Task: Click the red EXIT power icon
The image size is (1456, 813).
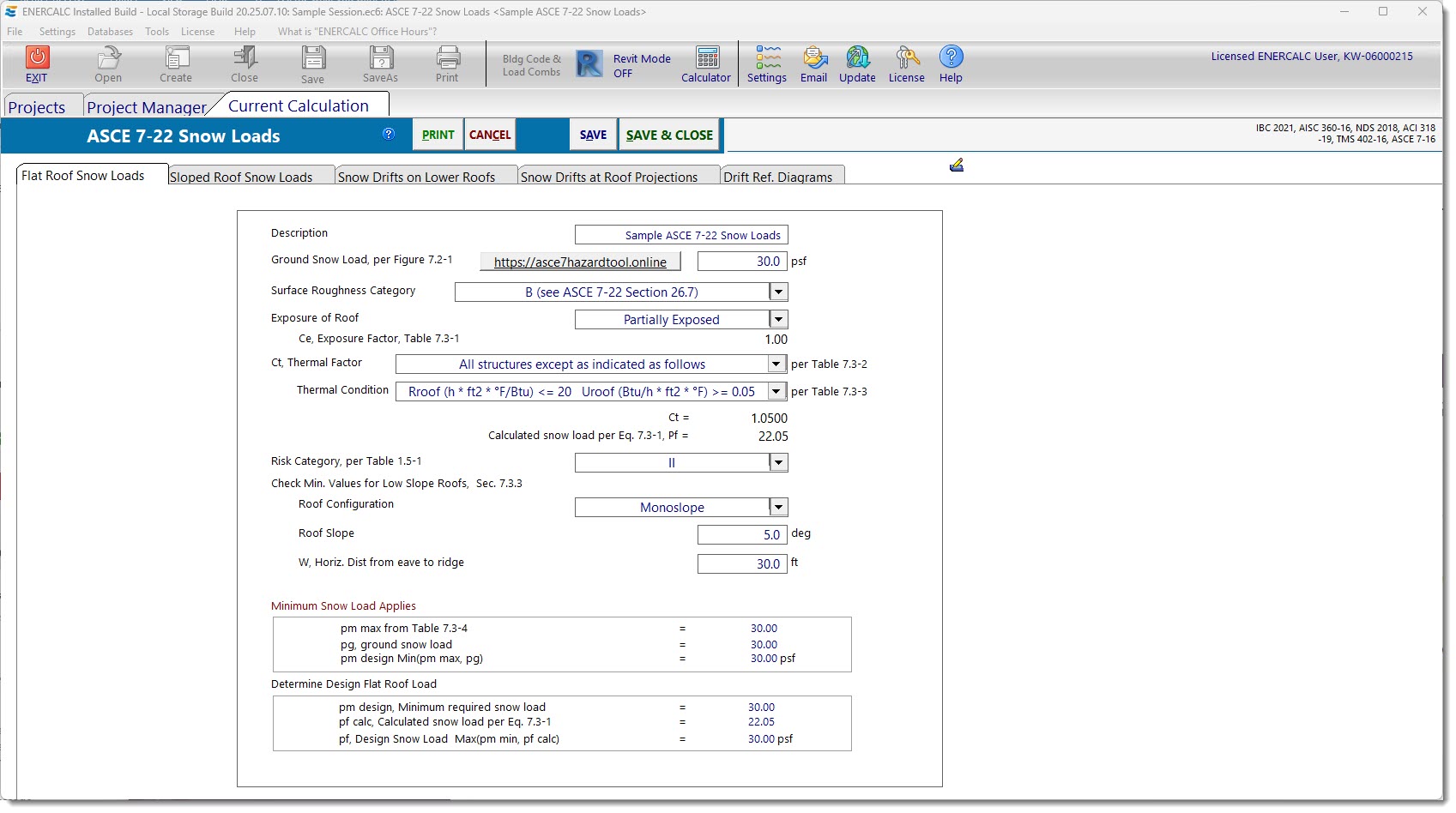Action: [37, 57]
